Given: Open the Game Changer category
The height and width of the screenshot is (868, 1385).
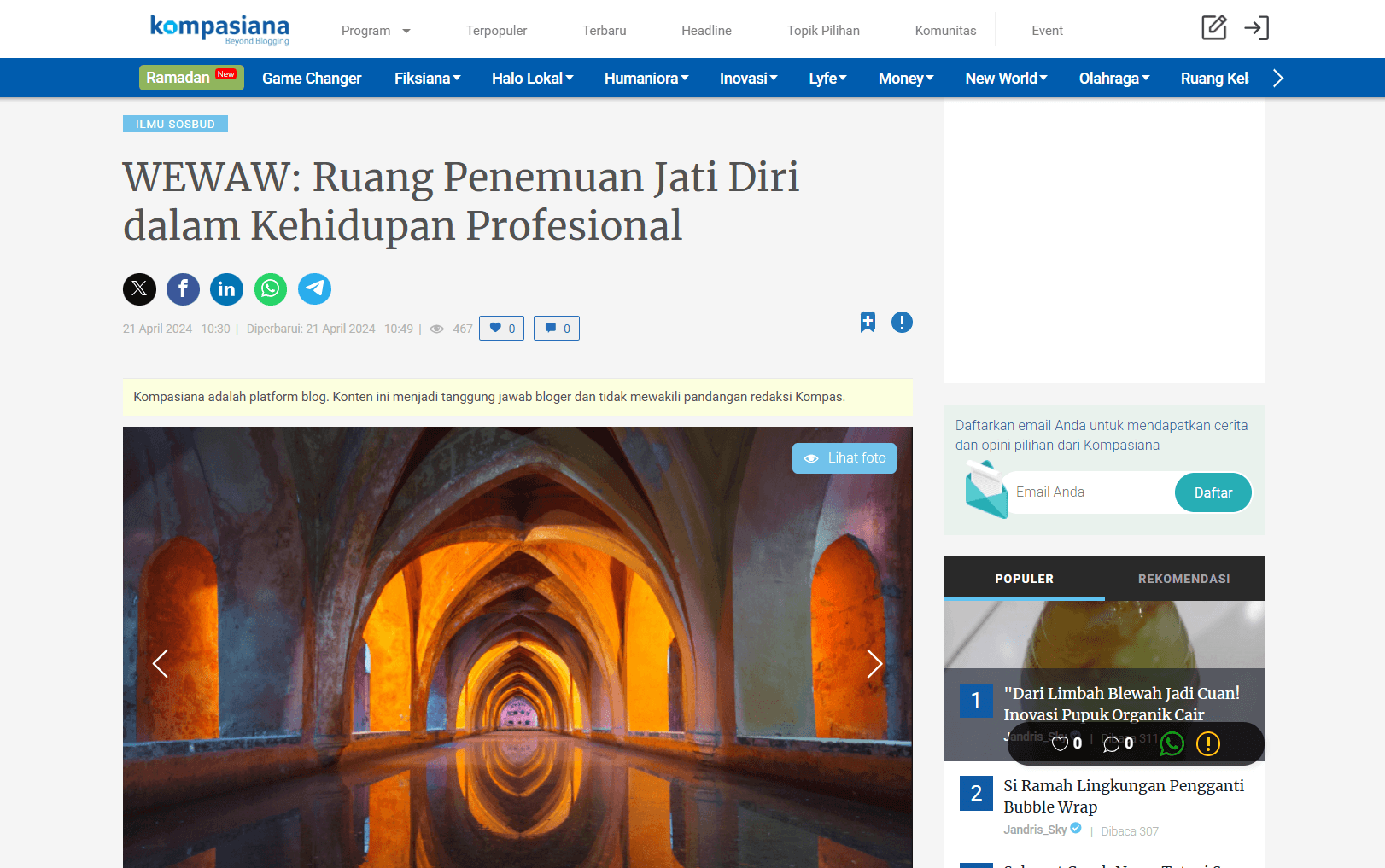Looking at the screenshot, I should (312, 79).
